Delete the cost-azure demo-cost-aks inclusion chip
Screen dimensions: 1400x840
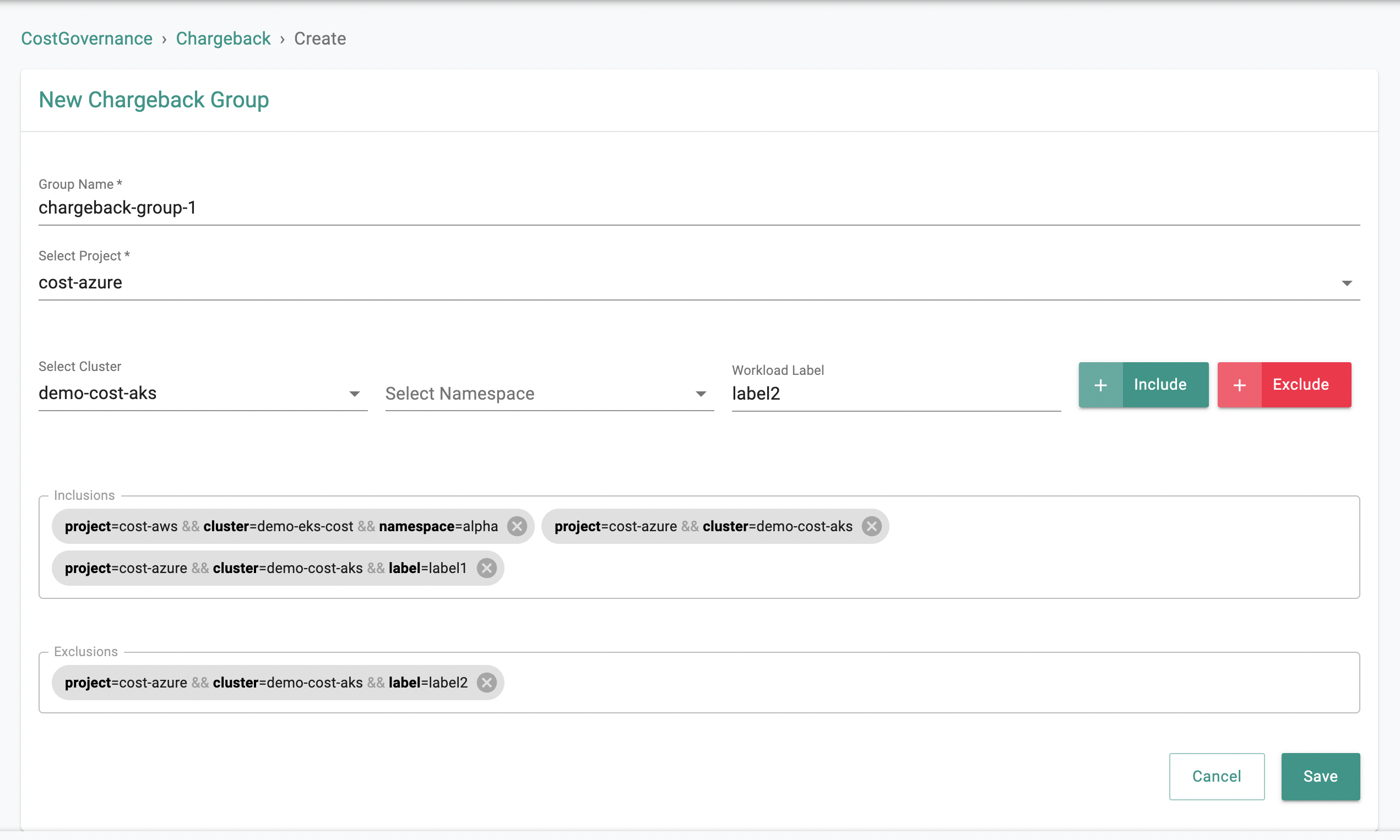[871, 526]
